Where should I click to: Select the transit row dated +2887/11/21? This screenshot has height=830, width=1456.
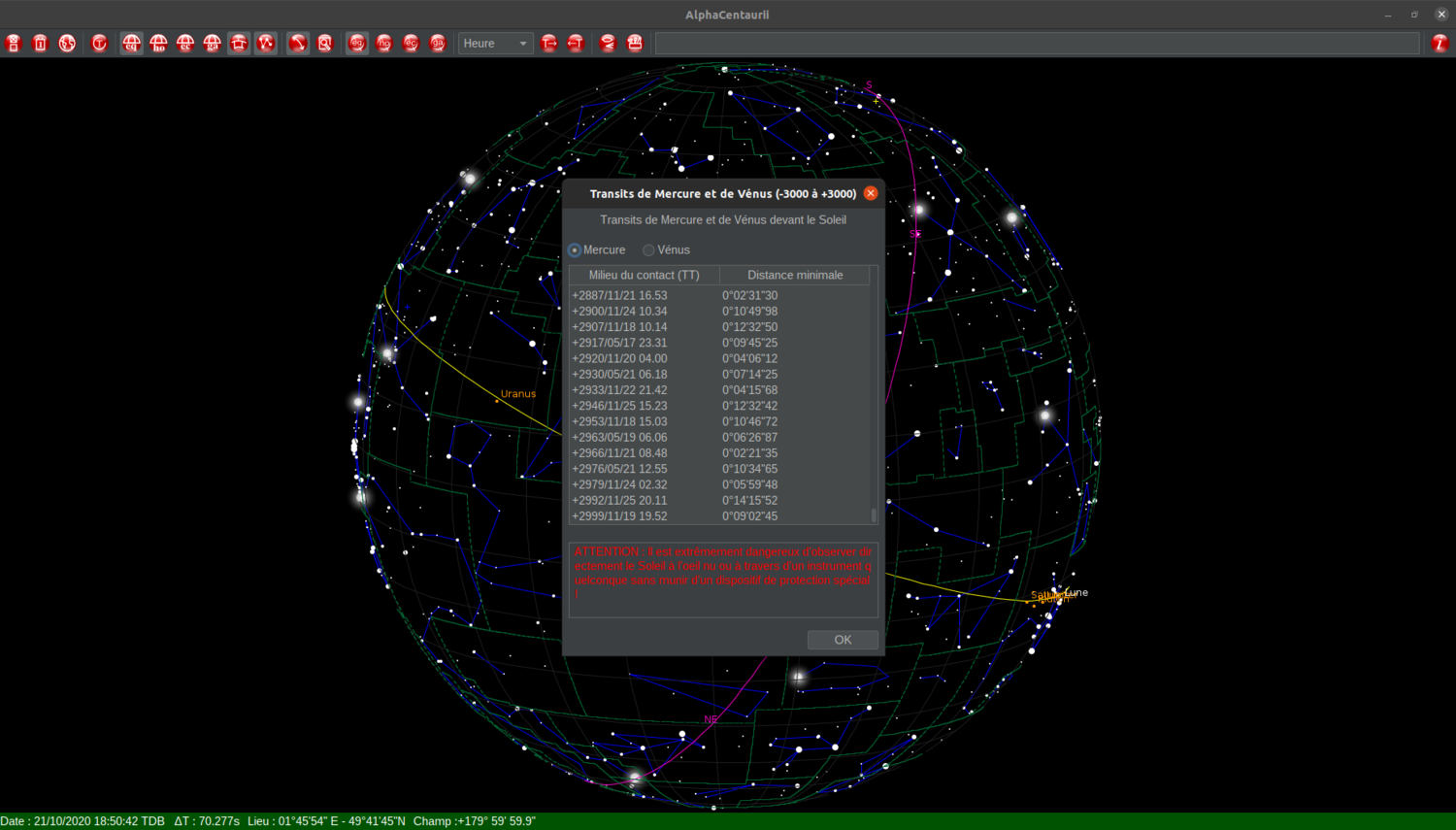click(x=643, y=295)
